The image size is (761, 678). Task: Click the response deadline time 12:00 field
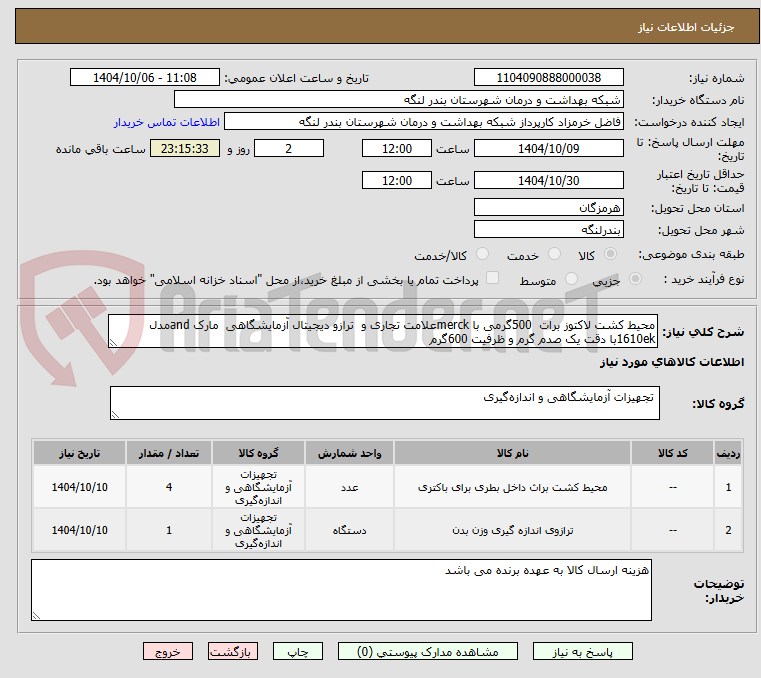pyautogui.click(x=397, y=149)
